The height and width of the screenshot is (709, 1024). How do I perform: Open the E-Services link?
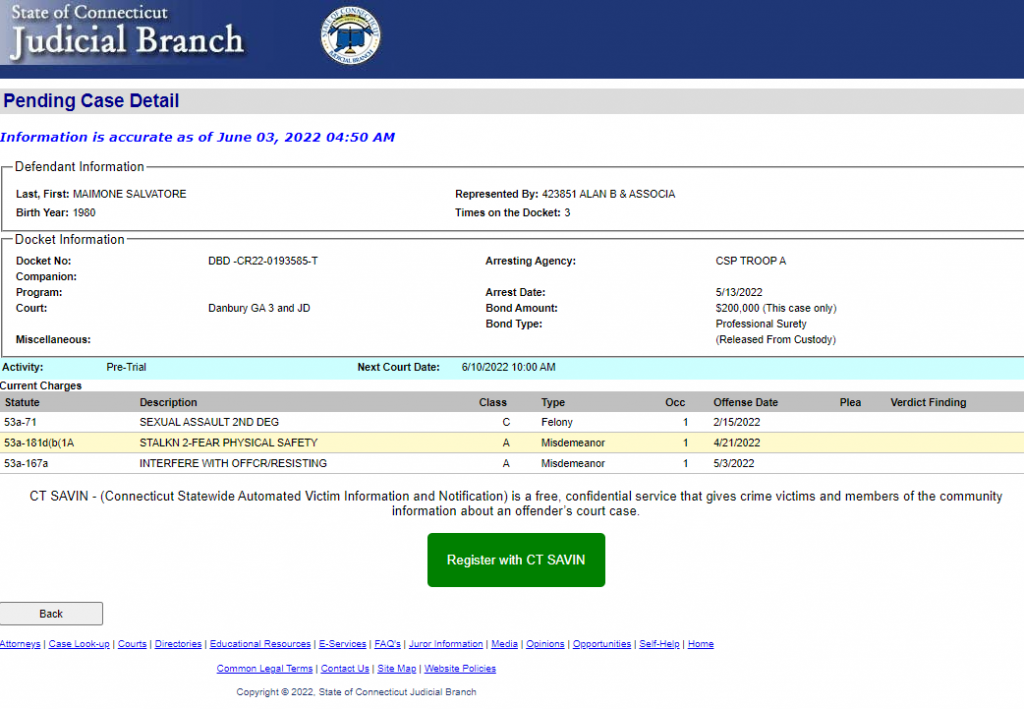point(342,644)
